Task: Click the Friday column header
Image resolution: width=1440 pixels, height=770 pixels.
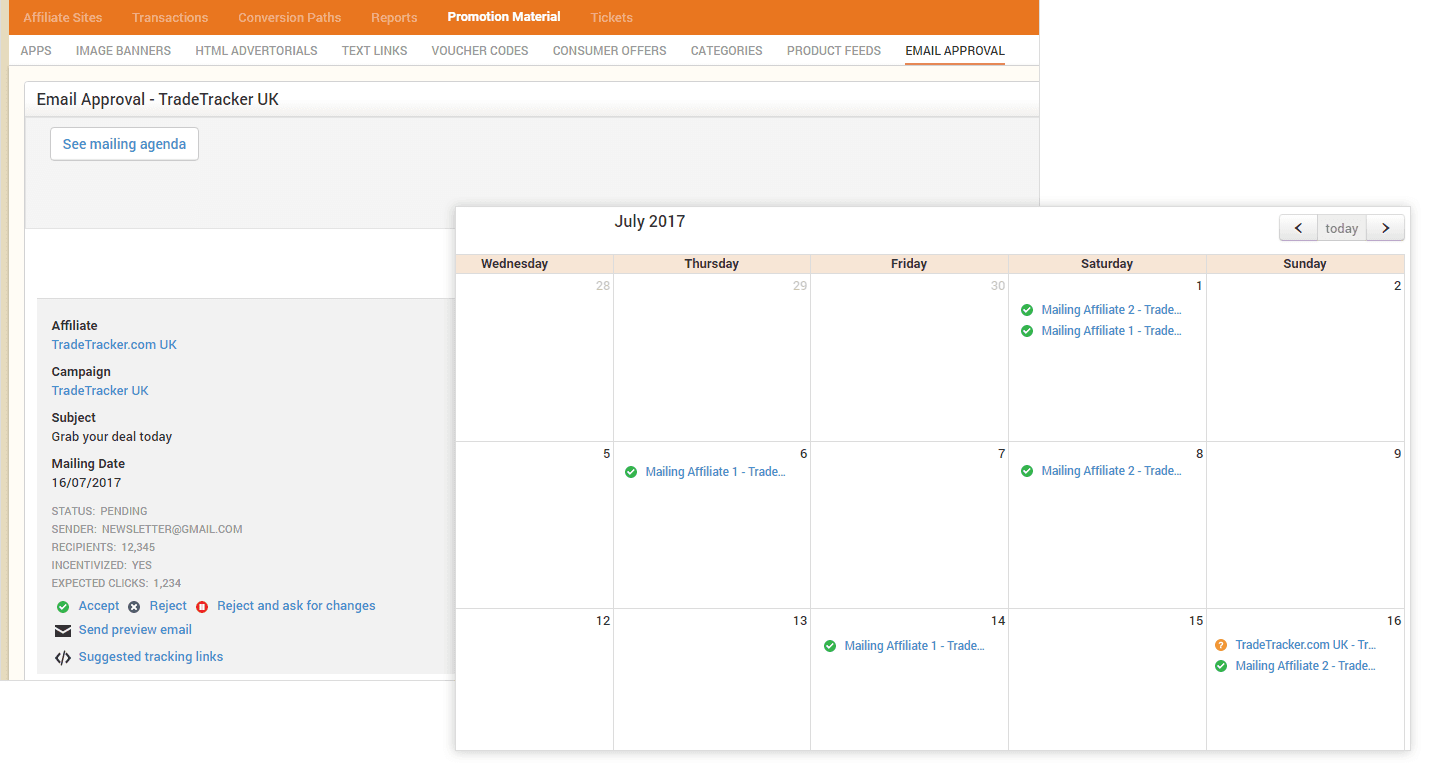Action: (909, 264)
